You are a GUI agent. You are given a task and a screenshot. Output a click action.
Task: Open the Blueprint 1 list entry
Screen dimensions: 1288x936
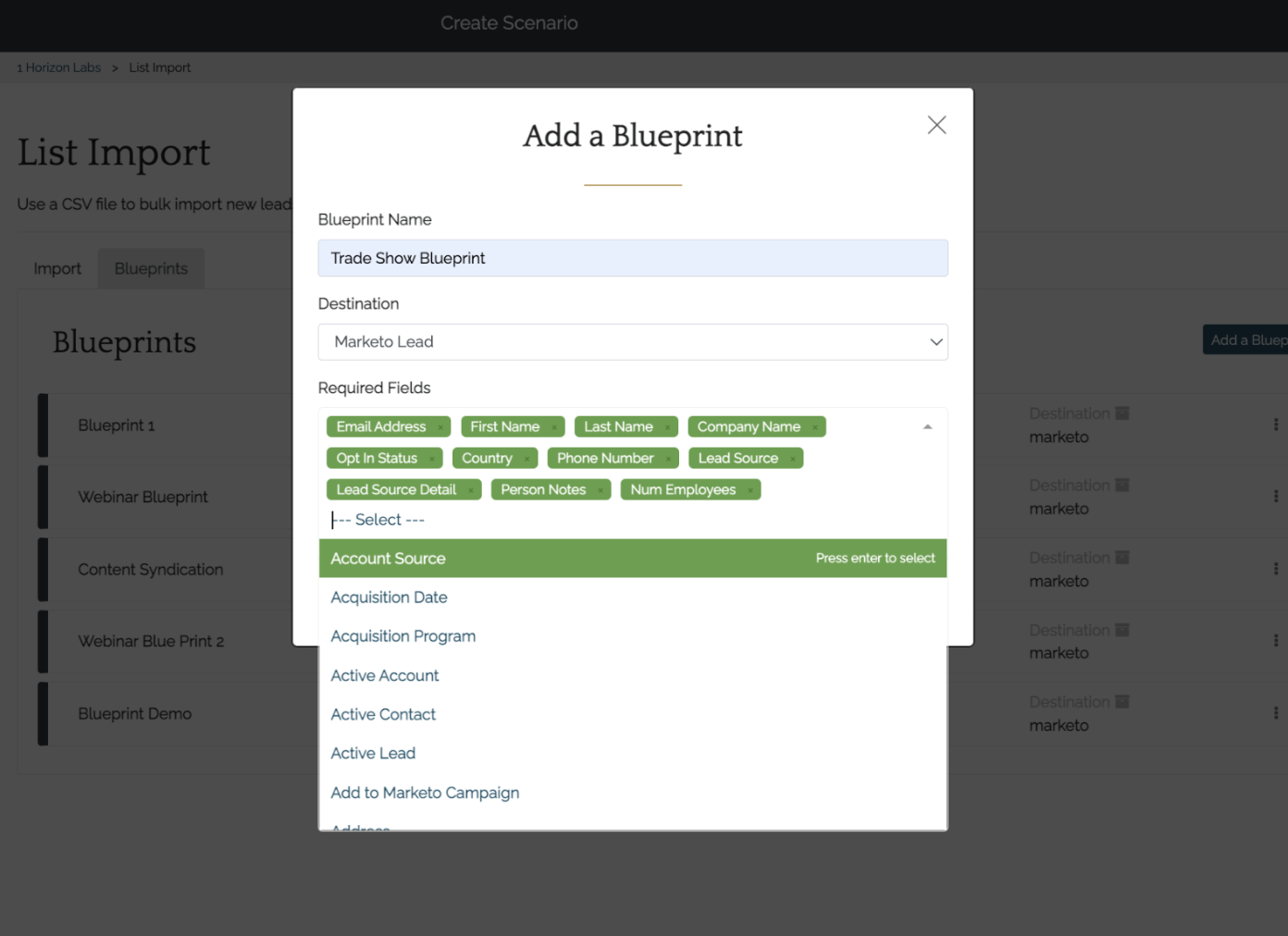[117, 425]
